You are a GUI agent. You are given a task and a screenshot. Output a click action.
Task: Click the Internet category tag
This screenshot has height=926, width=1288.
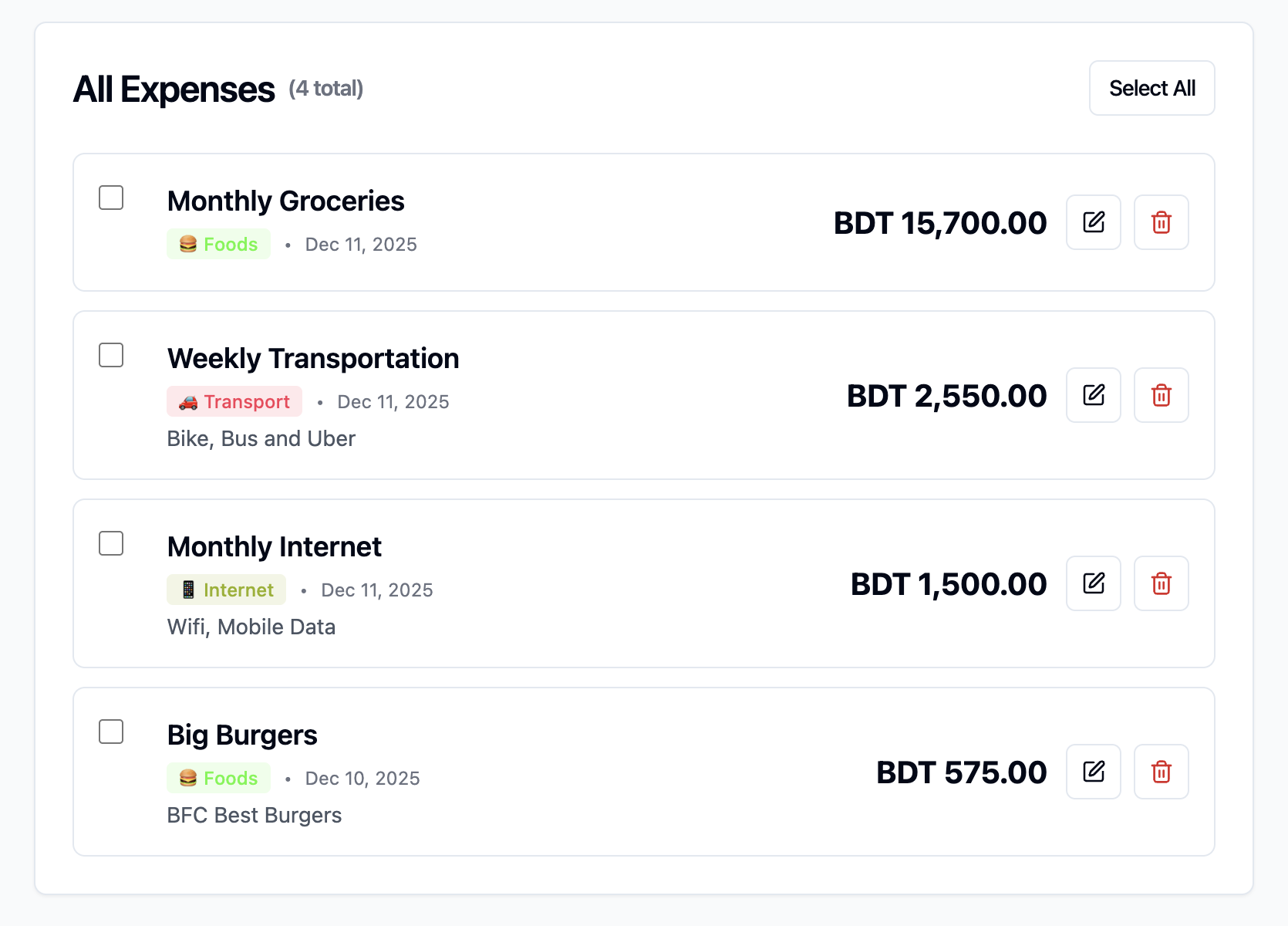(226, 590)
